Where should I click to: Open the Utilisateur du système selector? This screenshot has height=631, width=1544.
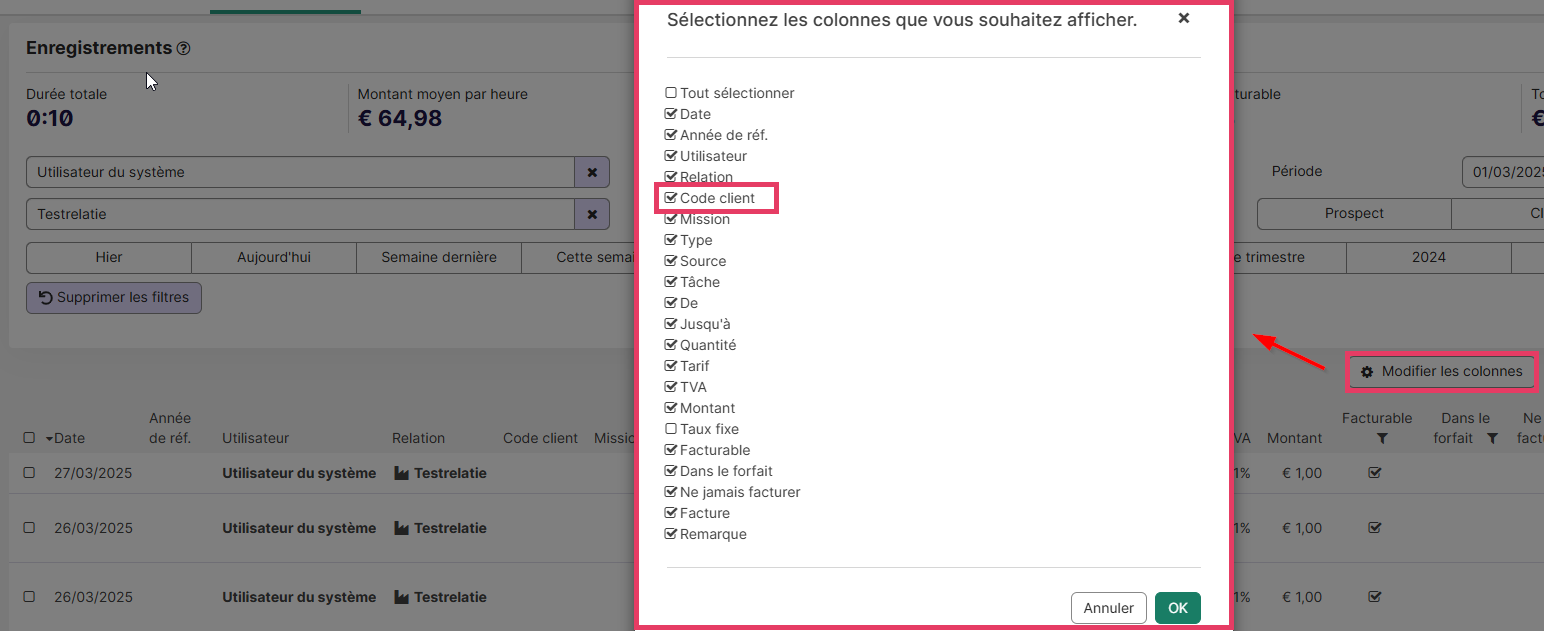pyautogui.click(x=300, y=172)
